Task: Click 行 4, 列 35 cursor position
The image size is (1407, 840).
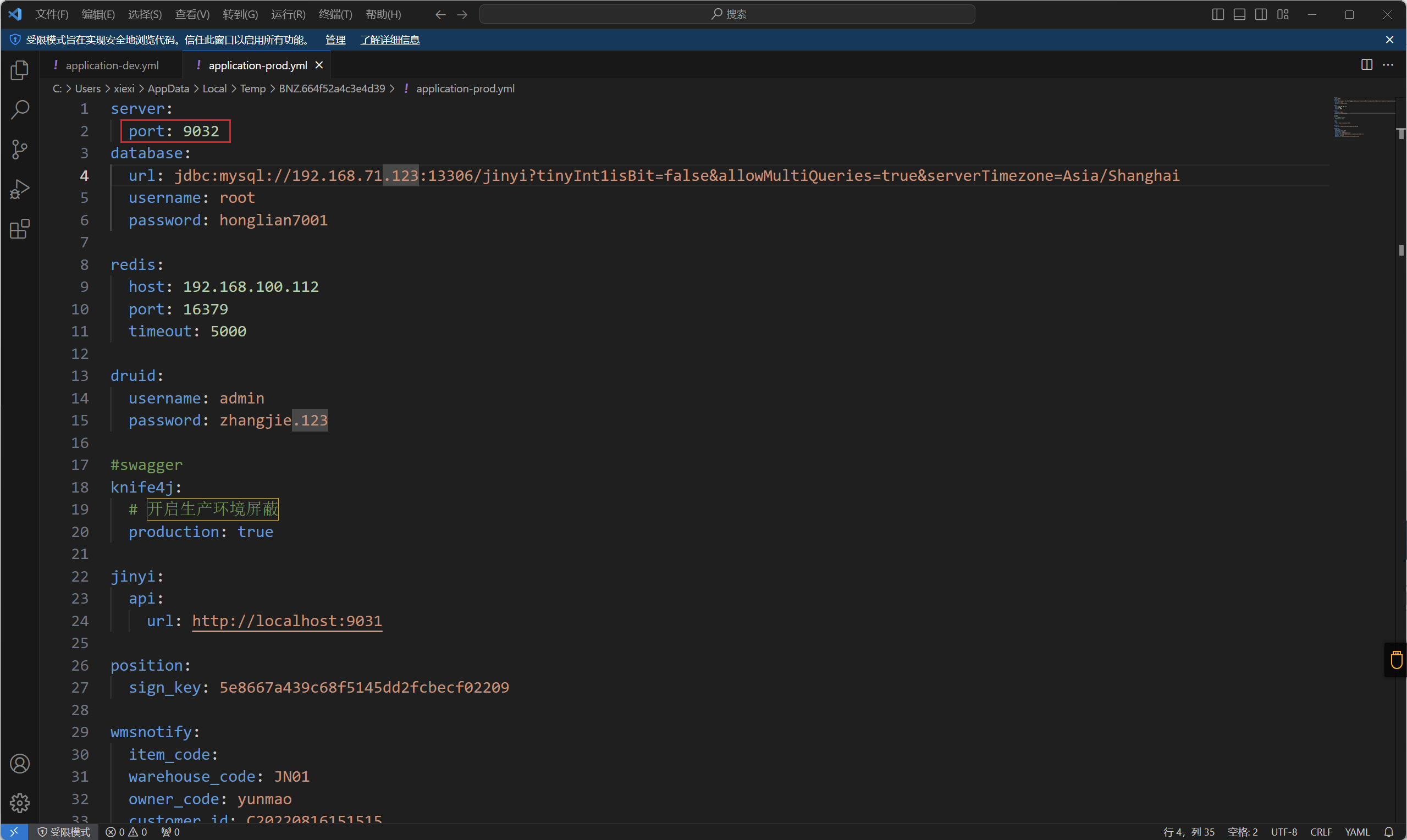Action: click(x=1189, y=832)
